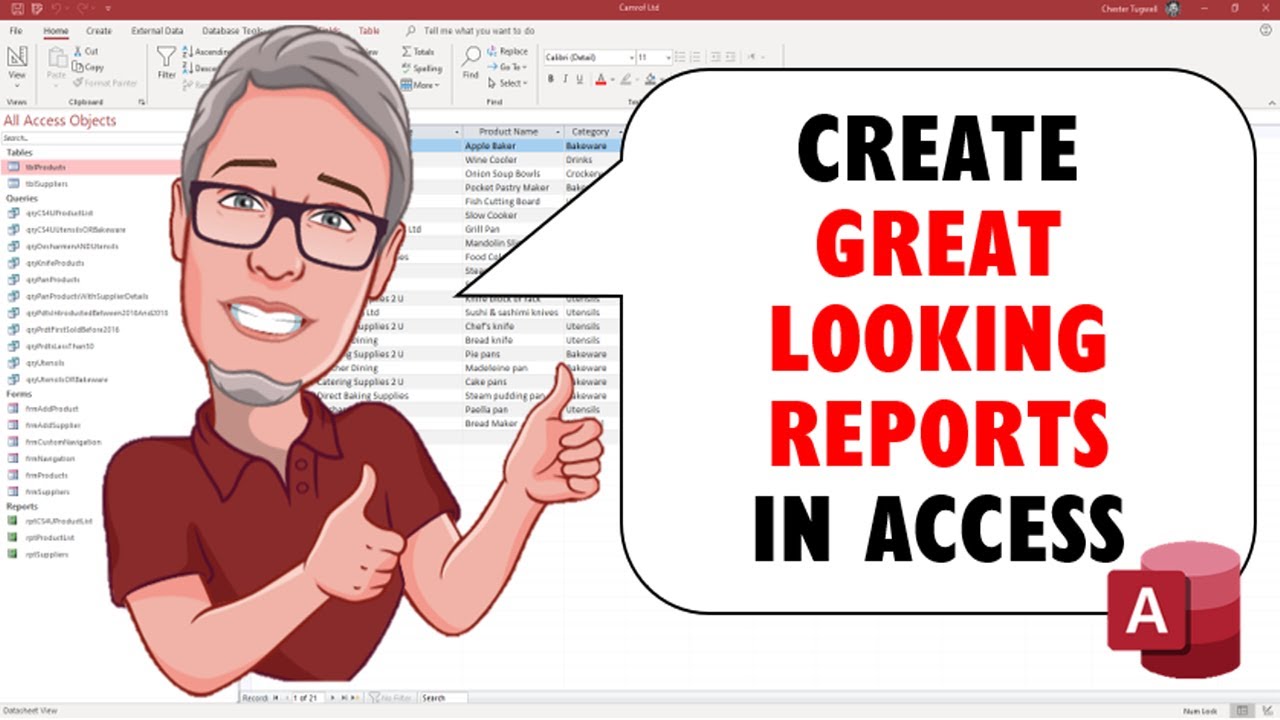Click the background fill color bucket
This screenshot has width=1280, height=720.
649,79
